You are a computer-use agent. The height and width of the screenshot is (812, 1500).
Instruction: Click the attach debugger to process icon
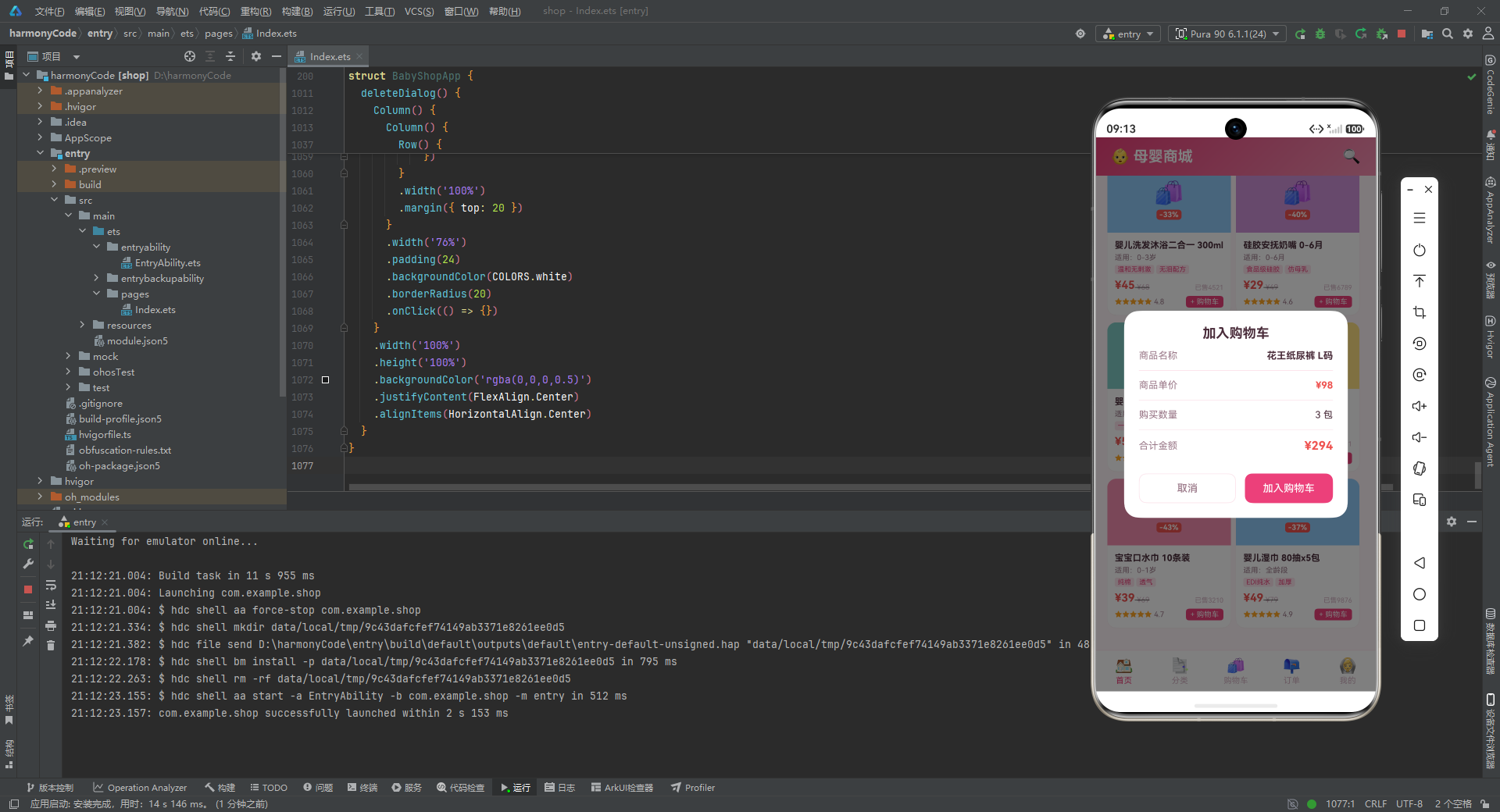tap(1381, 34)
